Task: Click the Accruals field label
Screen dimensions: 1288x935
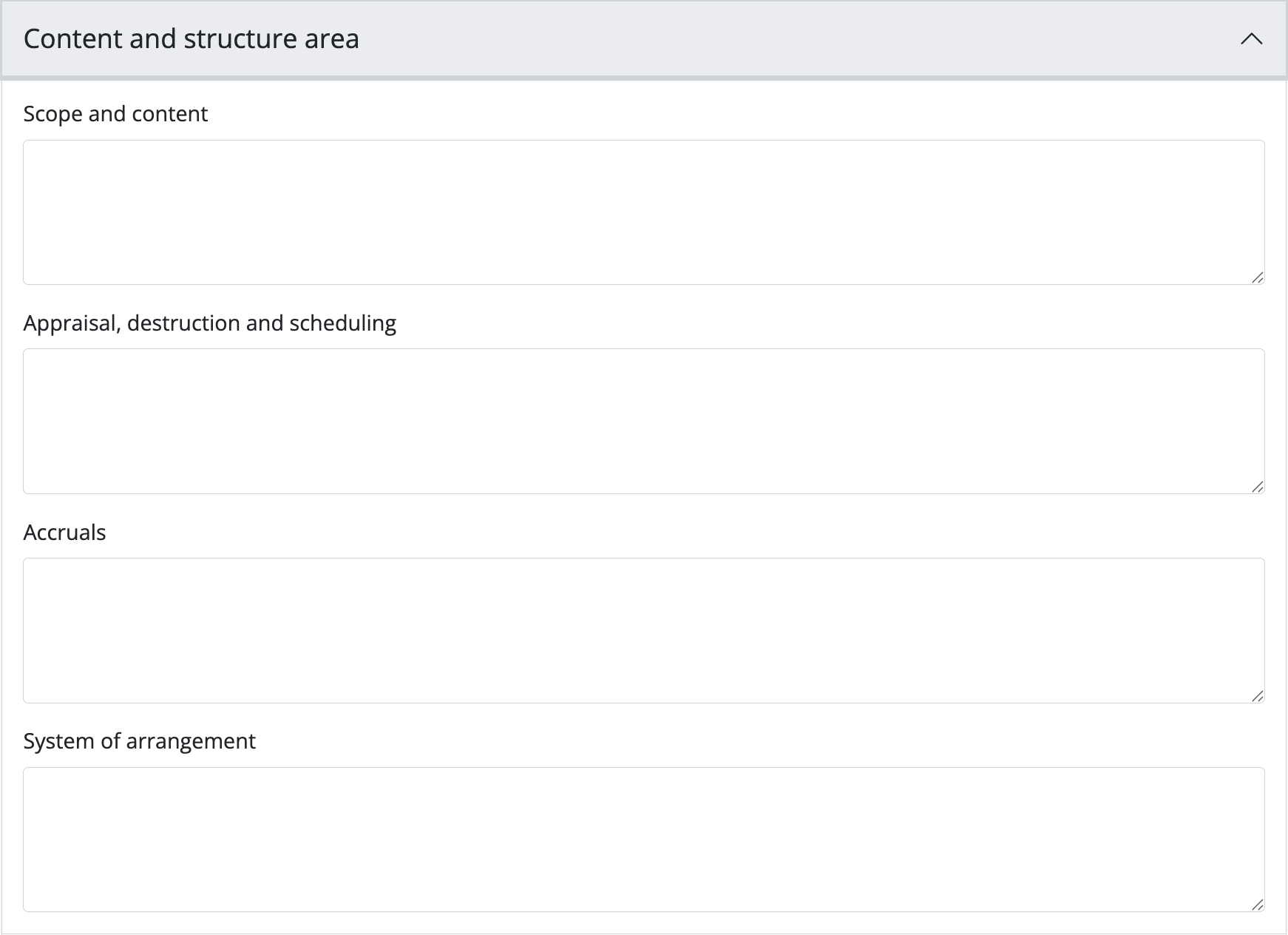Action: coord(64,533)
